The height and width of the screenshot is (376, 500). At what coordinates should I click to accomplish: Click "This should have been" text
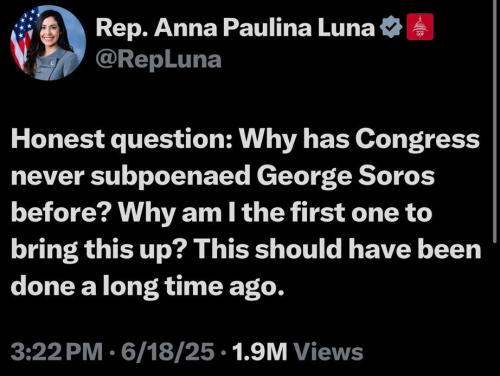pyautogui.click(x=337, y=250)
